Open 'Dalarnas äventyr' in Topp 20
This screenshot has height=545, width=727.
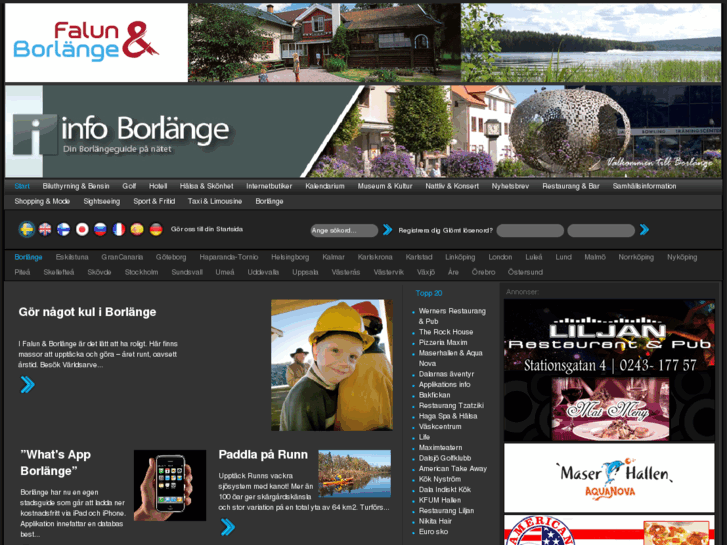(446, 374)
